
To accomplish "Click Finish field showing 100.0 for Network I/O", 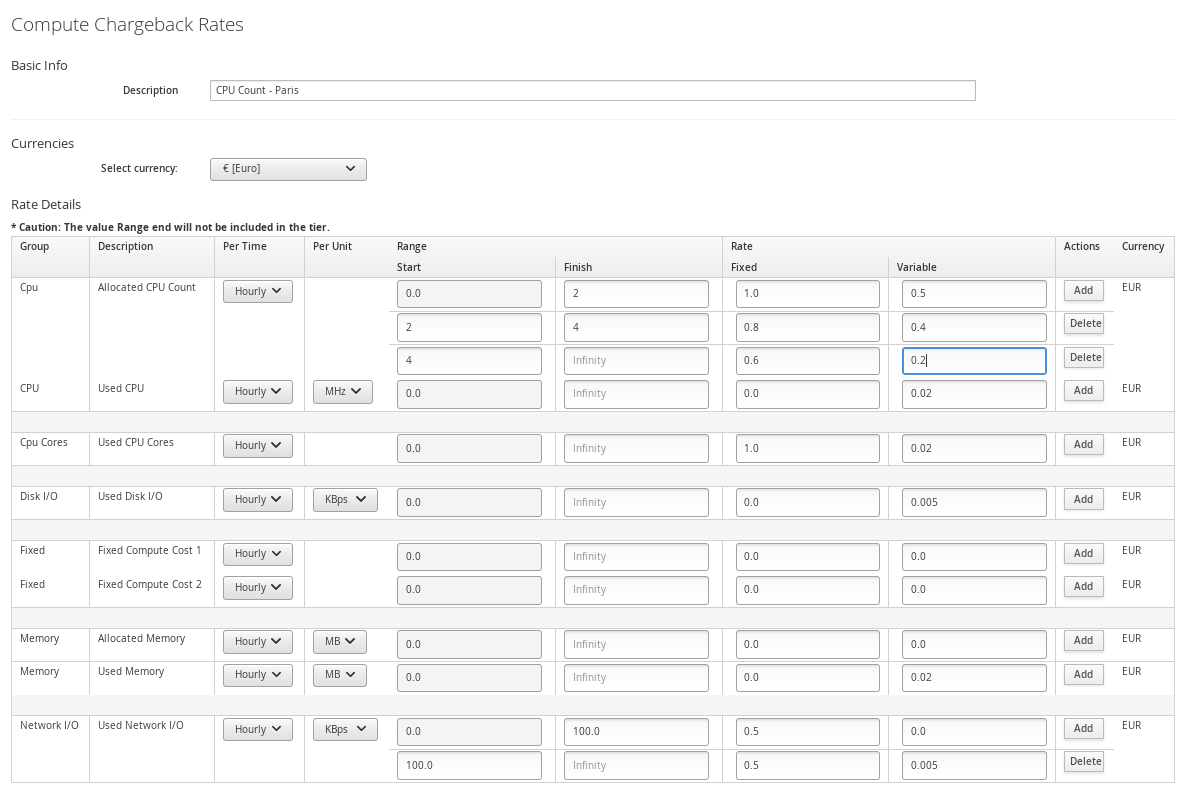I will [x=636, y=731].
